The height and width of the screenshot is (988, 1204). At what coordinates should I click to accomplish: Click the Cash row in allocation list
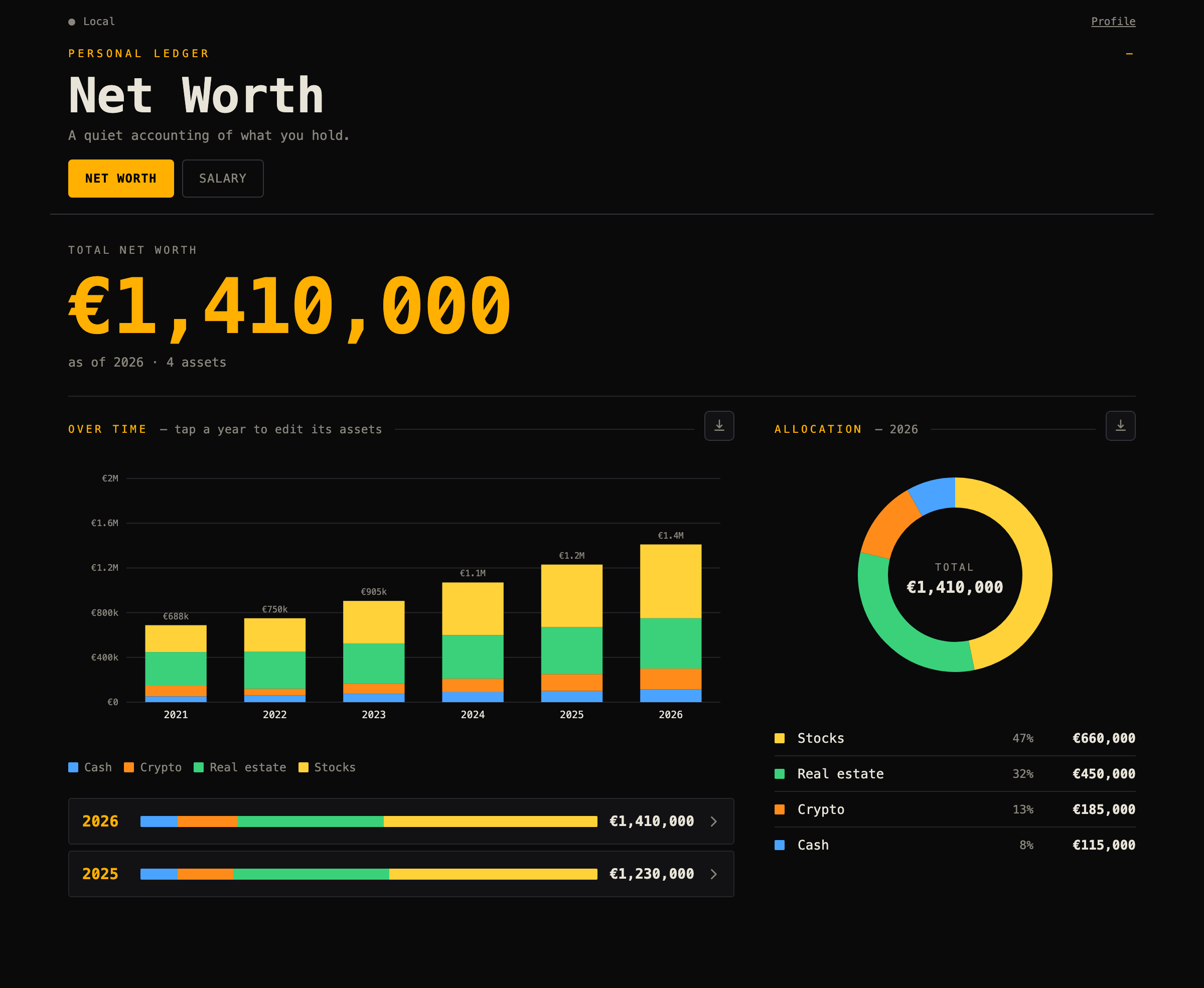955,845
